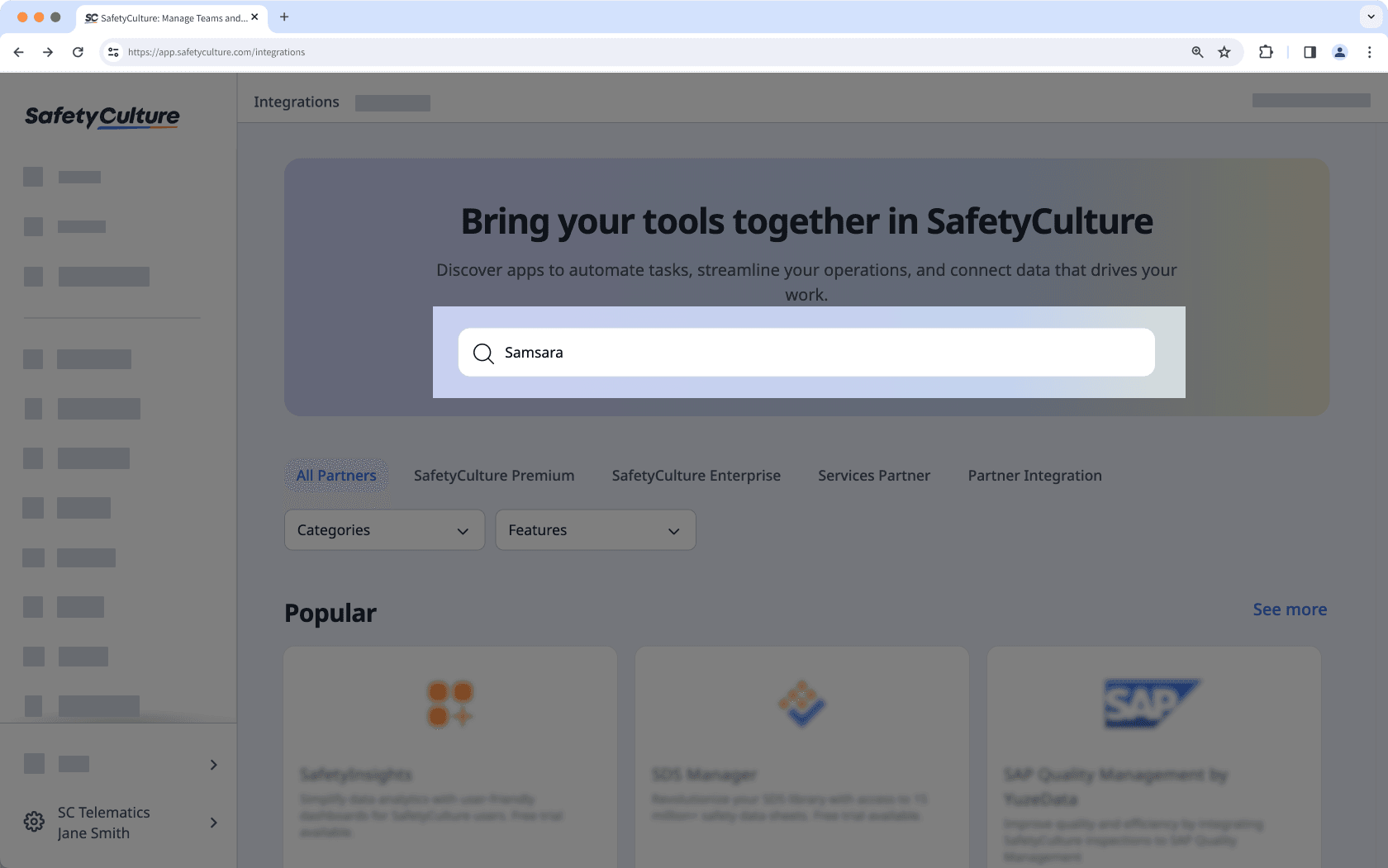Click the See more link
The width and height of the screenshot is (1388, 868).
pyautogui.click(x=1289, y=609)
